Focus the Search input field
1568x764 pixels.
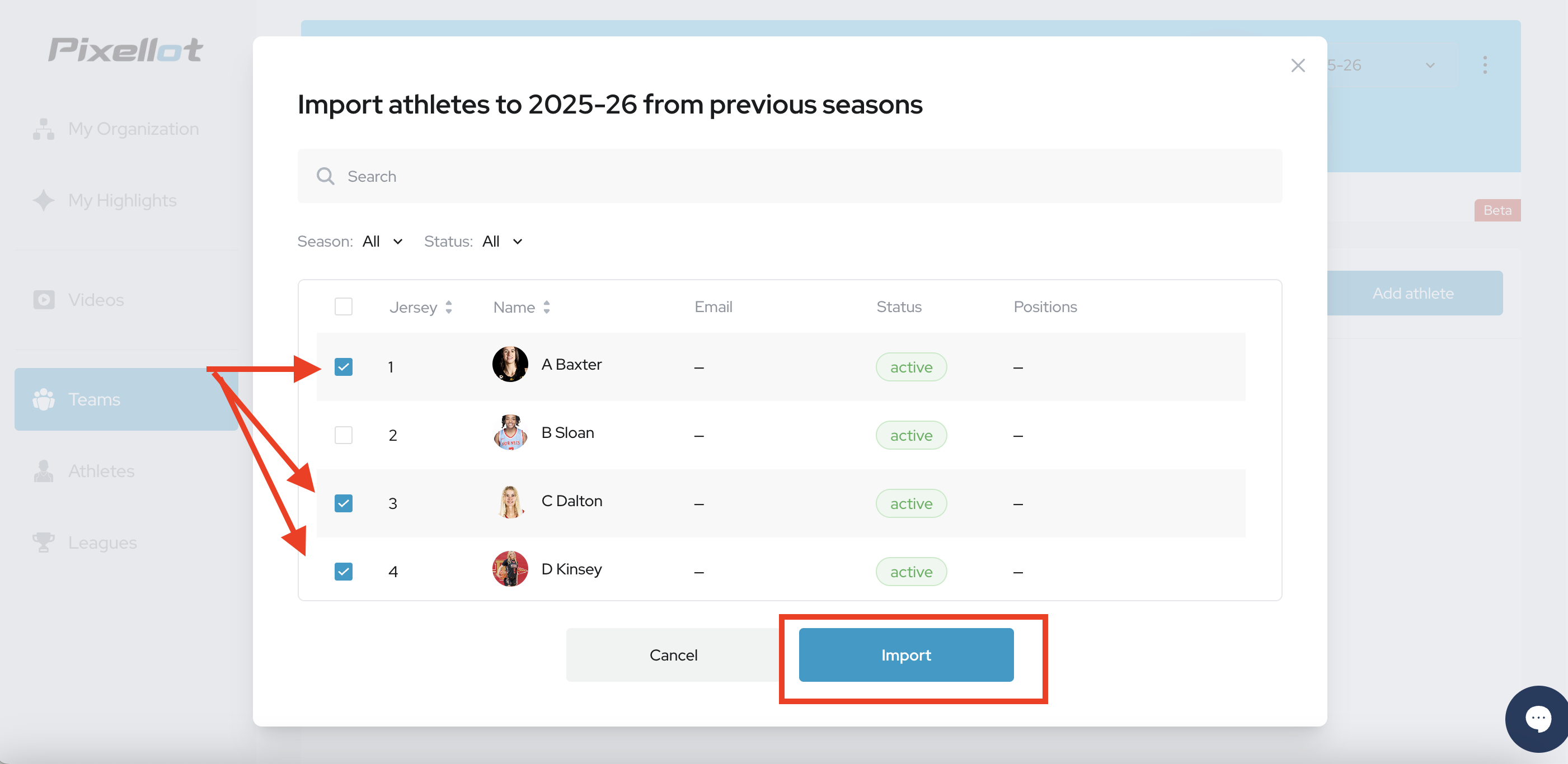[790, 176]
